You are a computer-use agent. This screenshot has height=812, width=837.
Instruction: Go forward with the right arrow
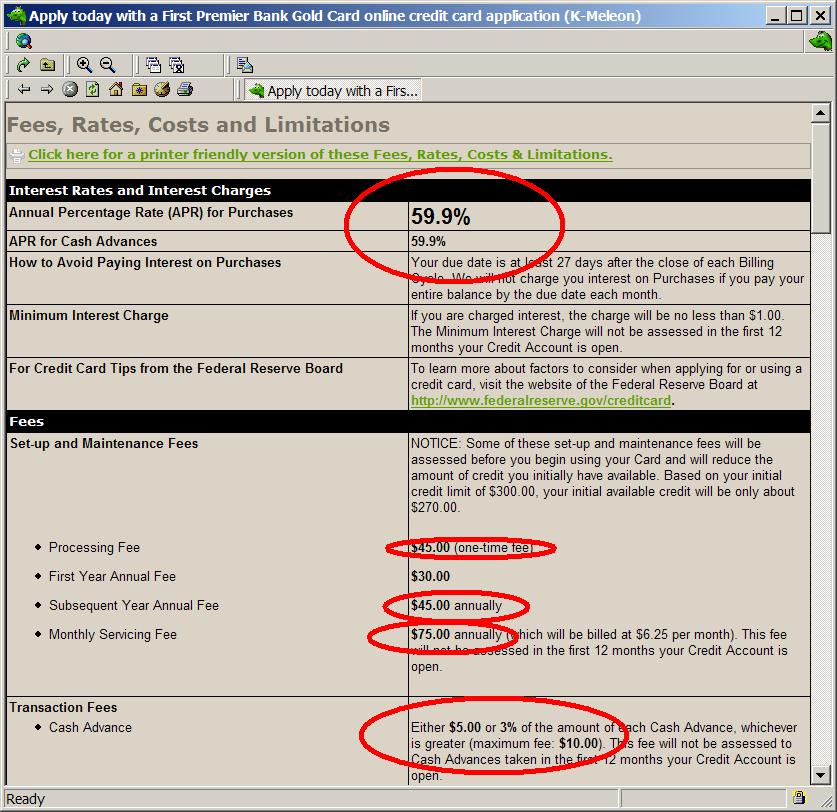click(47, 89)
